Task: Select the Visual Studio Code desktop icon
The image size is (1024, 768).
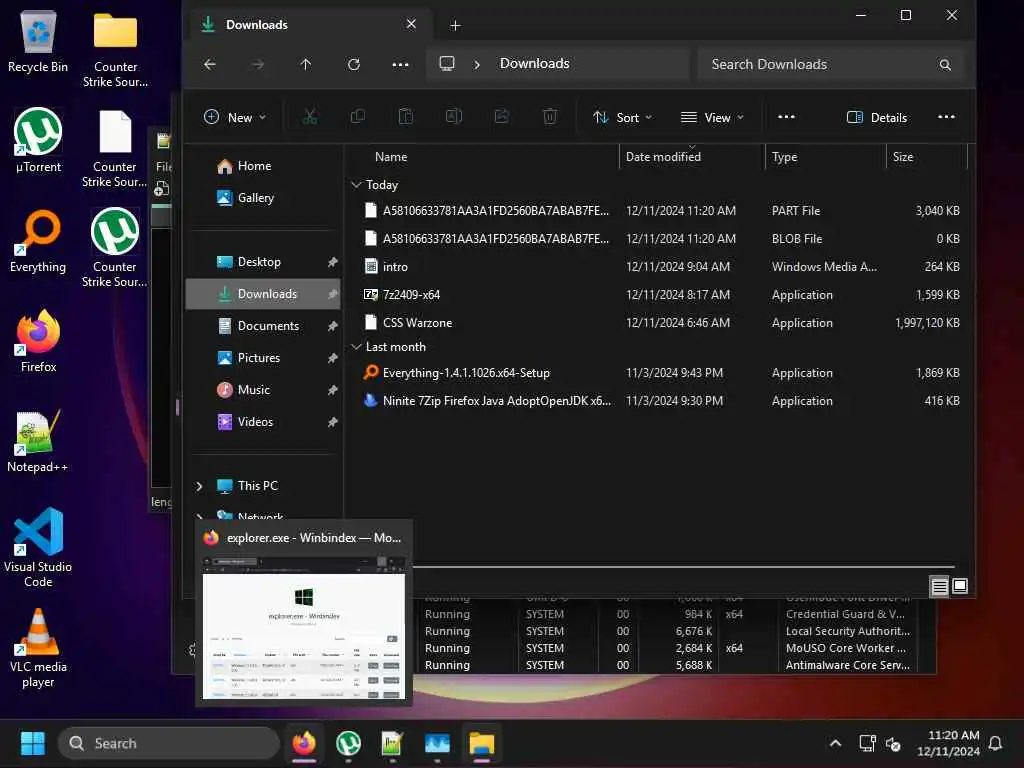Action: (38, 547)
